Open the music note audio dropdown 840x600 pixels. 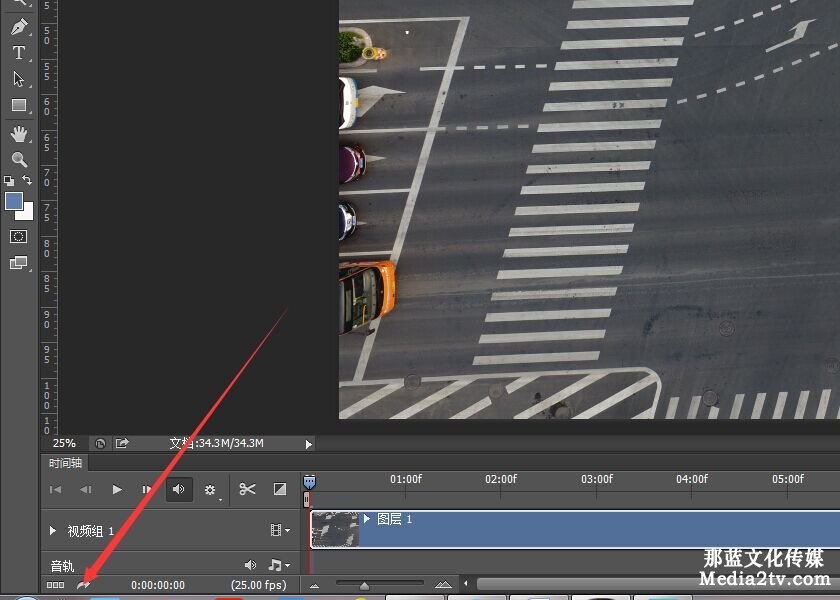[279, 565]
